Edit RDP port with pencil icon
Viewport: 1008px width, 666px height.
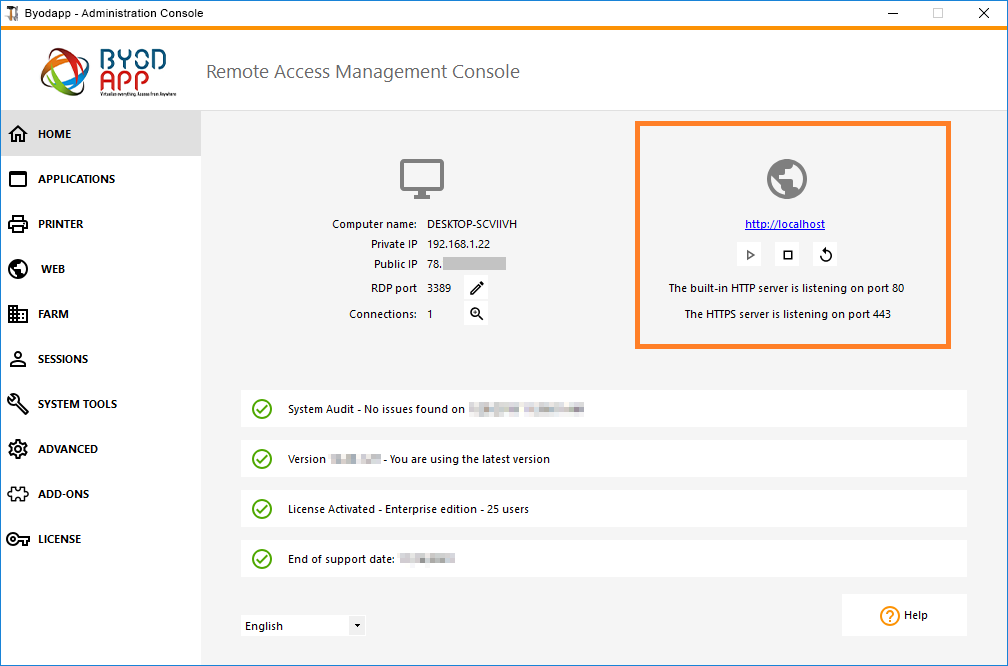(x=476, y=288)
